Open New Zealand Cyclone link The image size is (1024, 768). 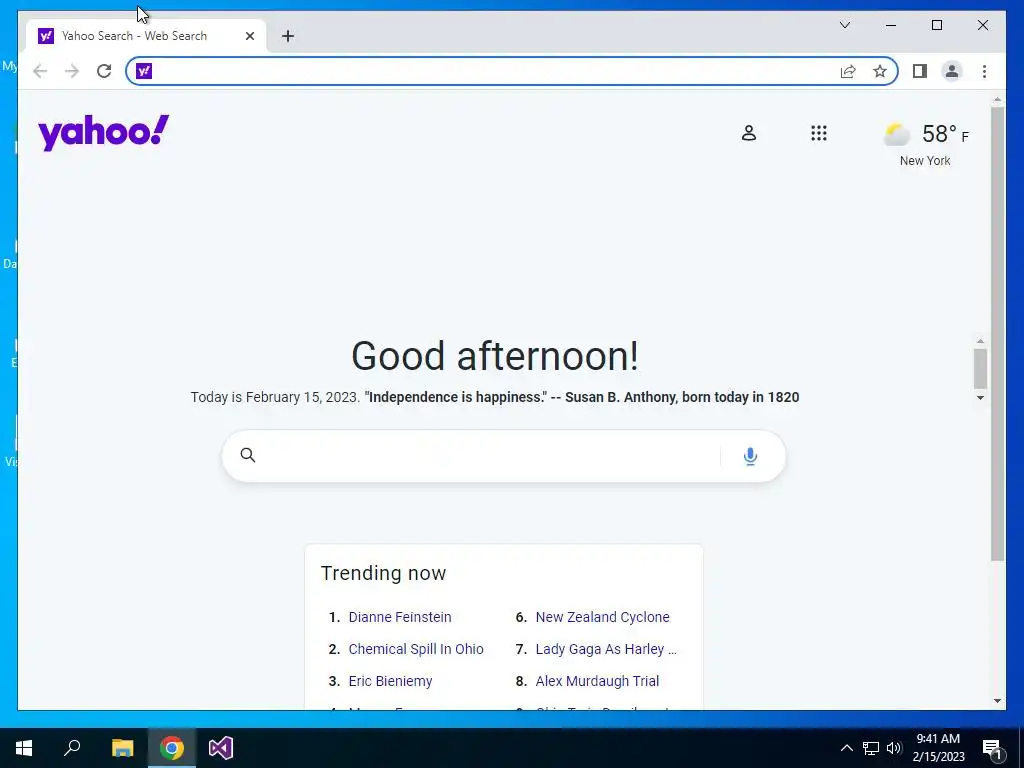602,617
